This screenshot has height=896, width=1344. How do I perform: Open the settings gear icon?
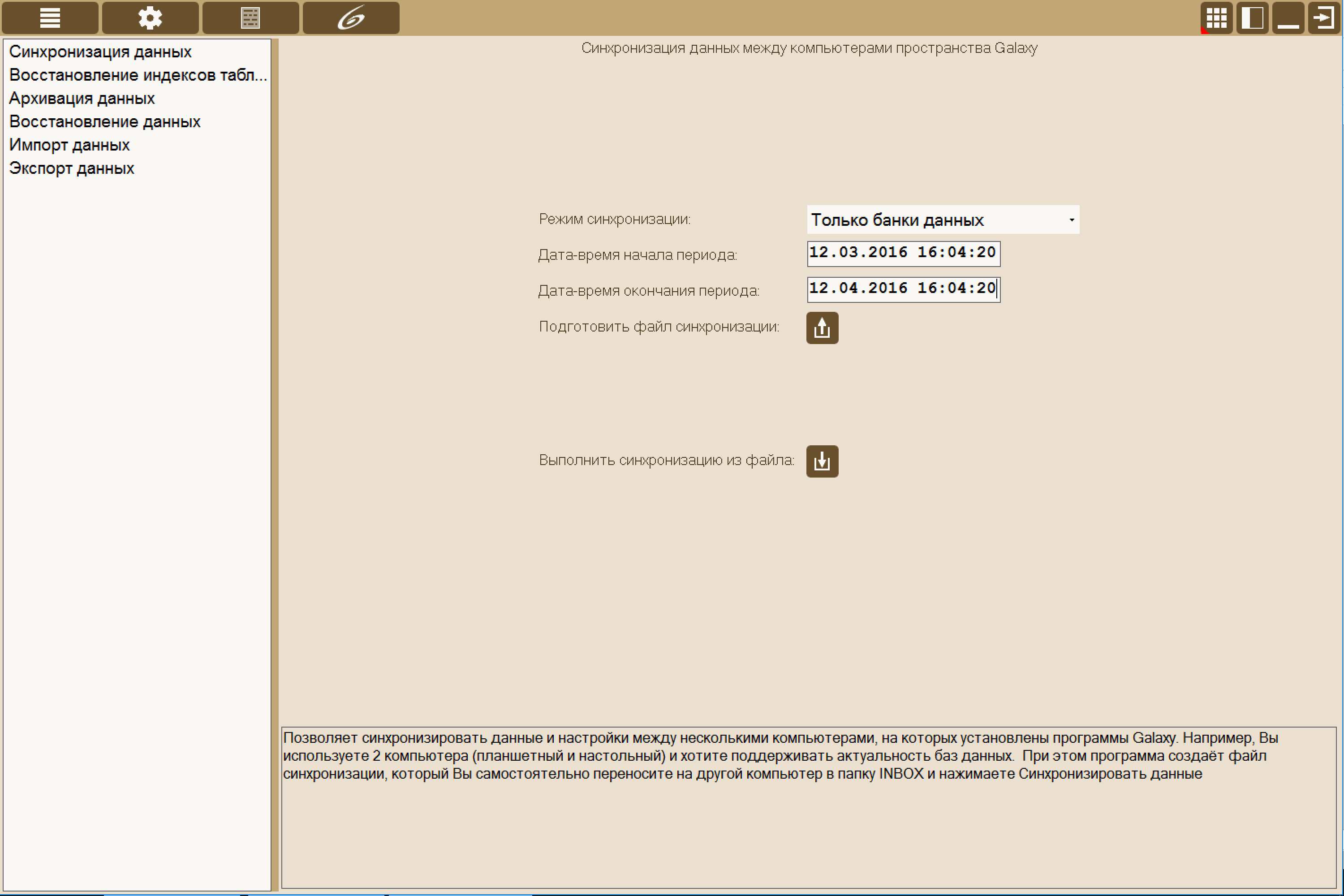pyautogui.click(x=150, y=18)
